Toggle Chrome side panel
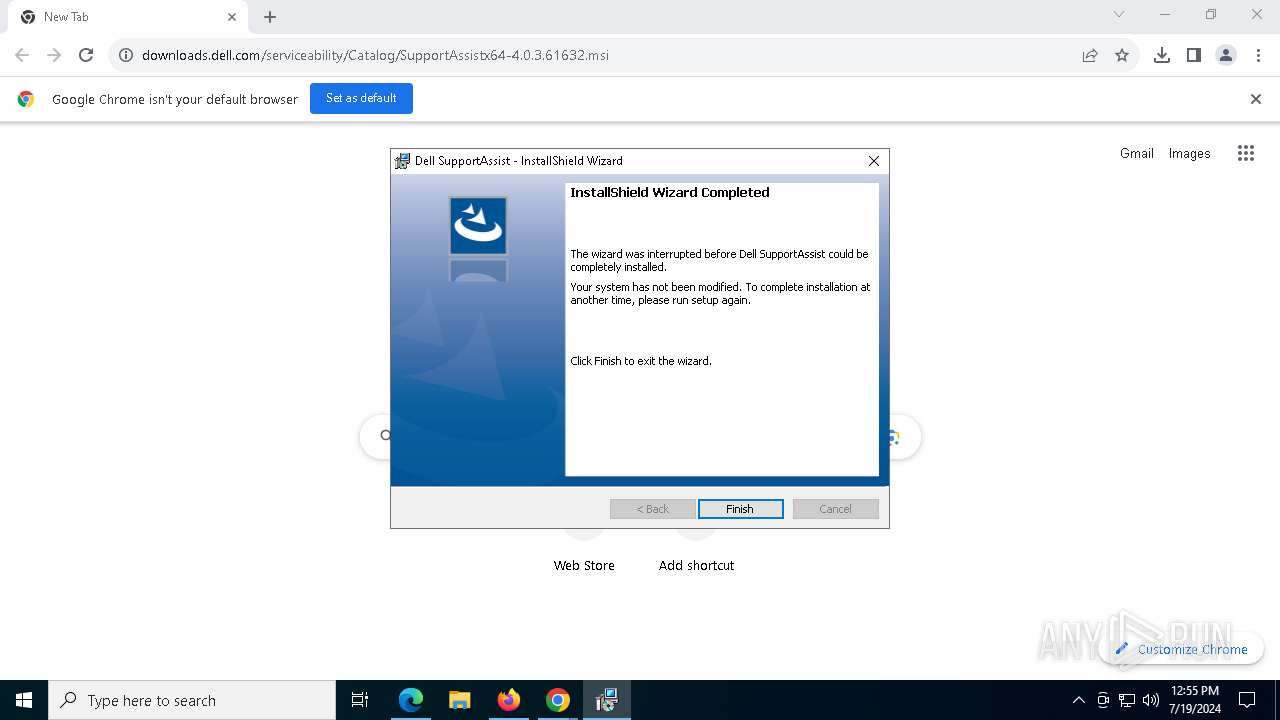Image resolution: width=1280 pixels, height=720 pixels. pyautogui.click(x=1194, y=55)
